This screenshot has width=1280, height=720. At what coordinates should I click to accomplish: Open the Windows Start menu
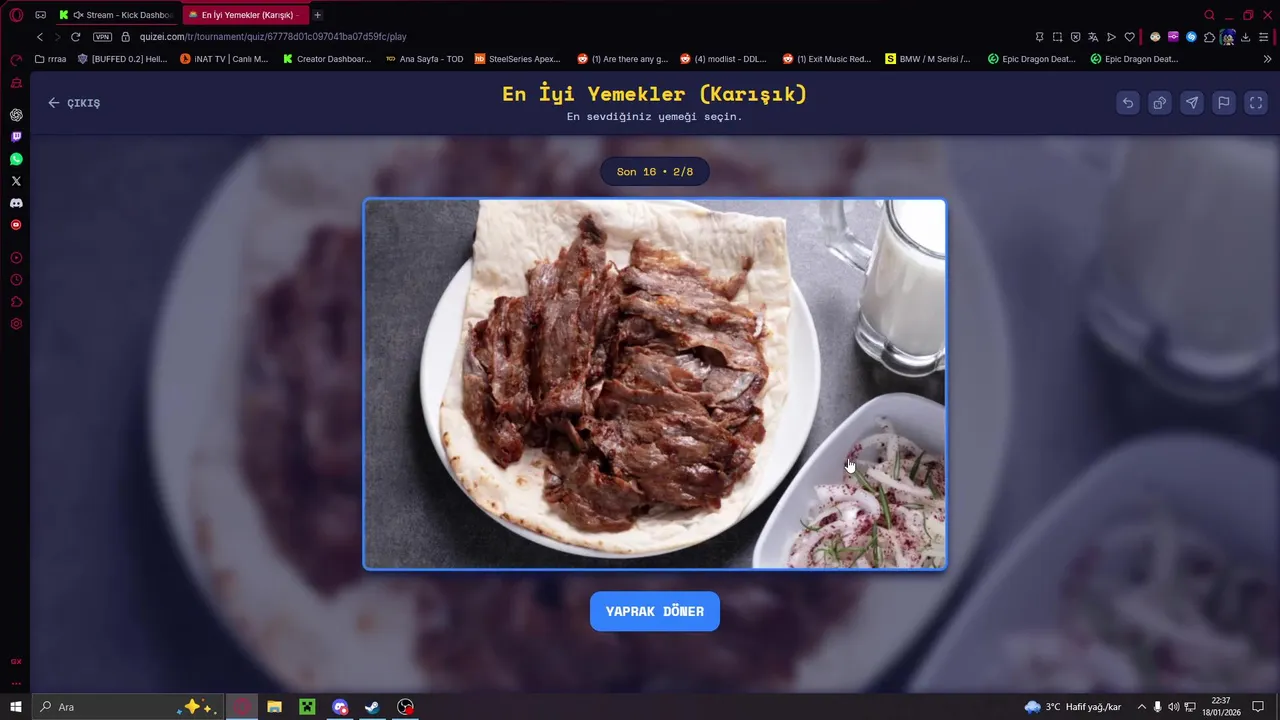click(x=16, y=707)
